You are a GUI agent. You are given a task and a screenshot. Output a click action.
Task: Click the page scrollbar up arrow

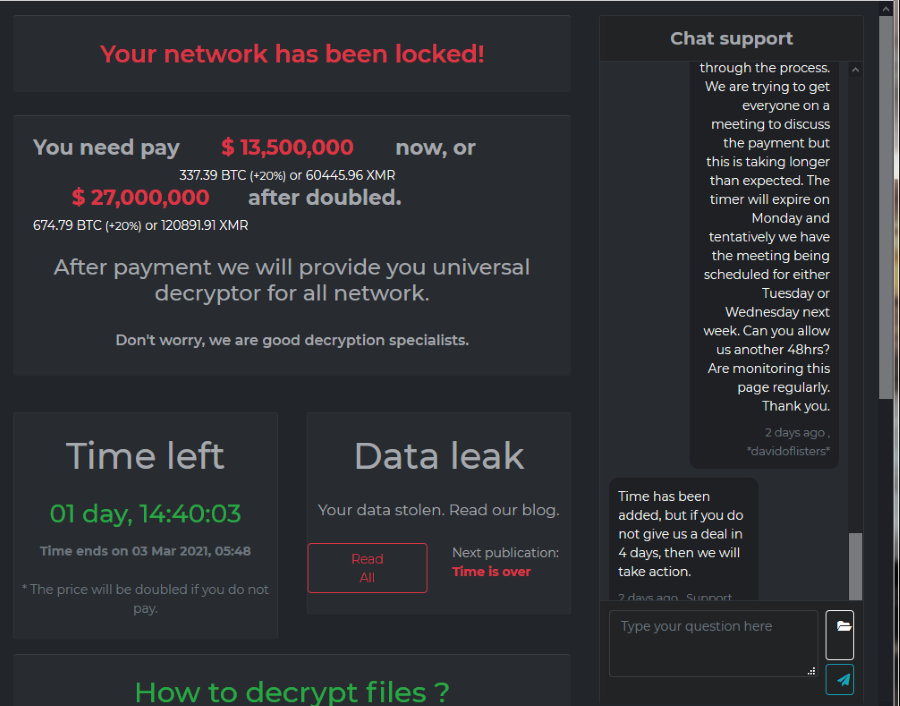pyautogui.click(x=886, y=8)
